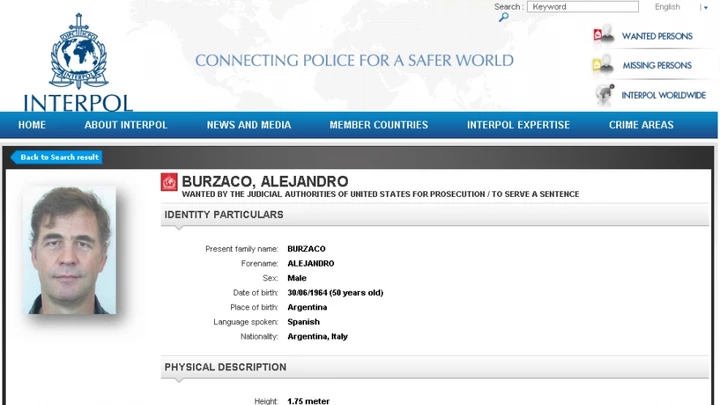
Task: Click the red notice icon beside BURZACO
Action: pyautogui.click(x=169, y=182)
